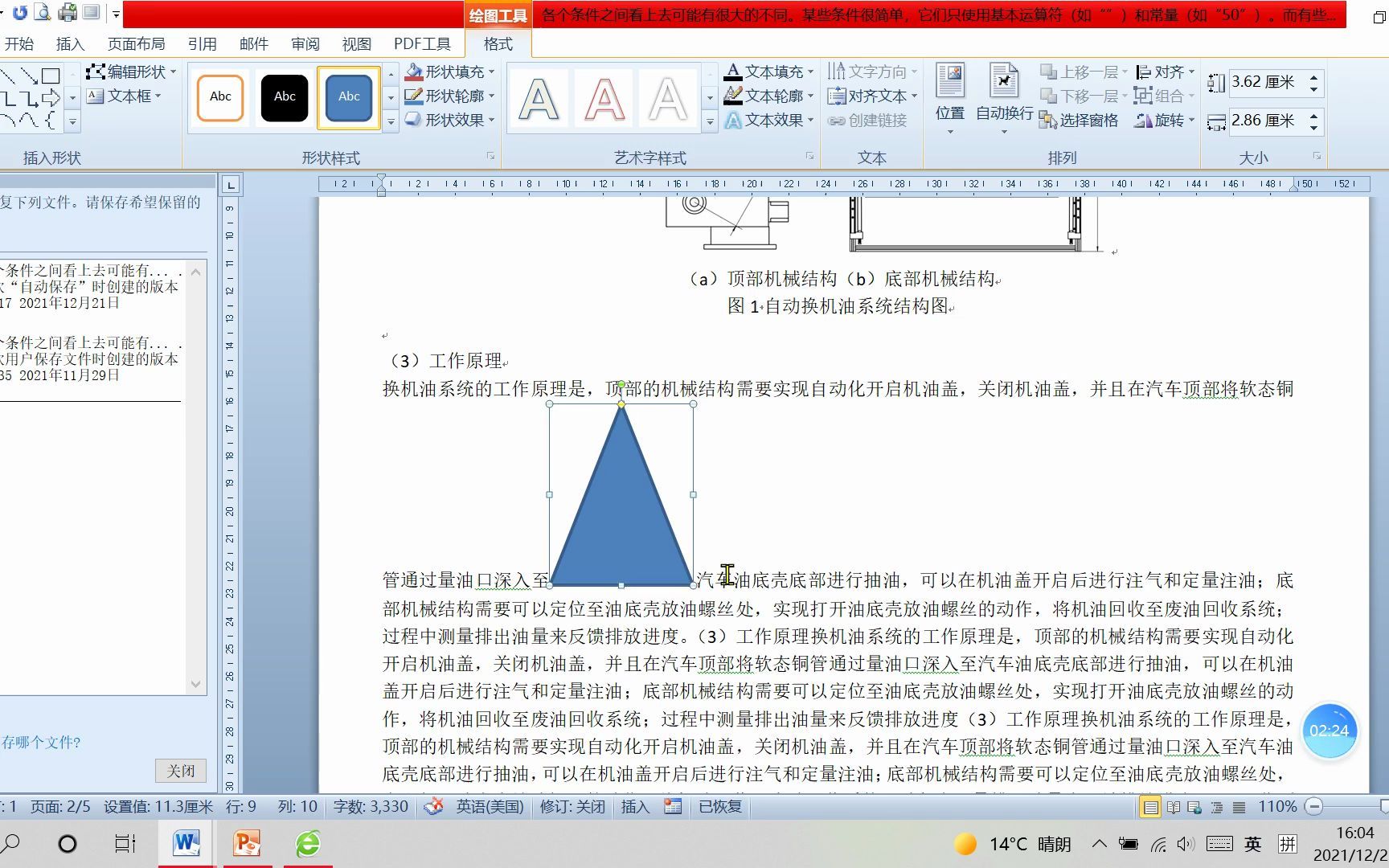1389x868 pixels.
Task: Open Text Effects (文本效果) options
Action: (769, 120)
